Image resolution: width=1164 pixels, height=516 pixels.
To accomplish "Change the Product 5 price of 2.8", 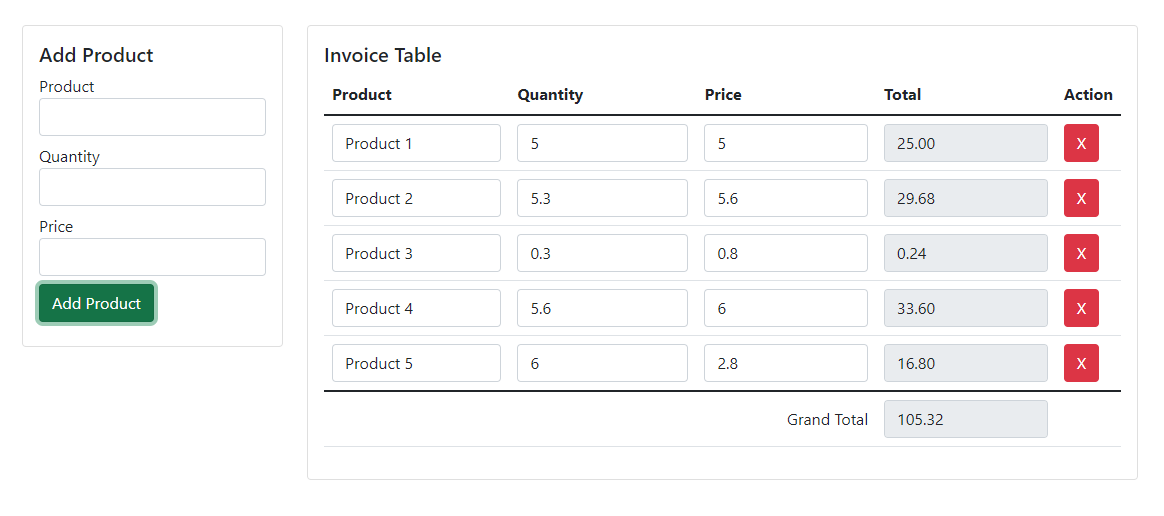I will 785,363.
